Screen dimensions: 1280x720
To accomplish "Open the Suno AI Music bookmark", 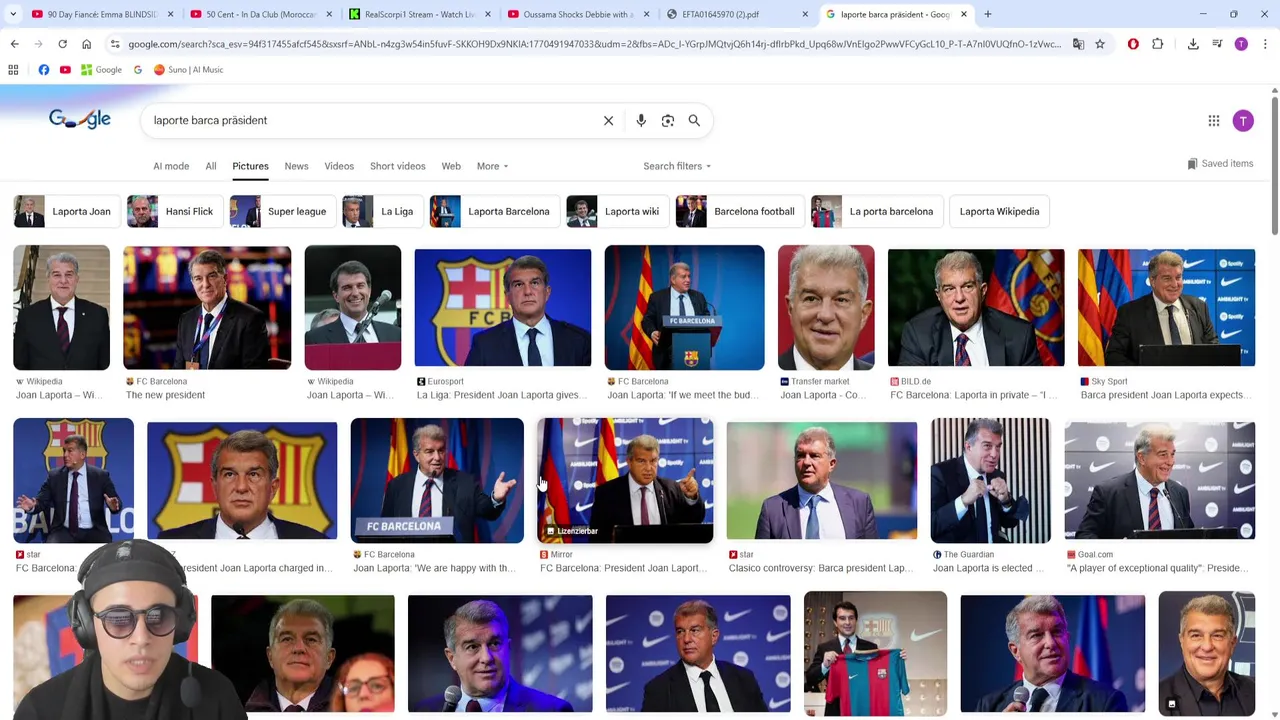I will point(188,70).
